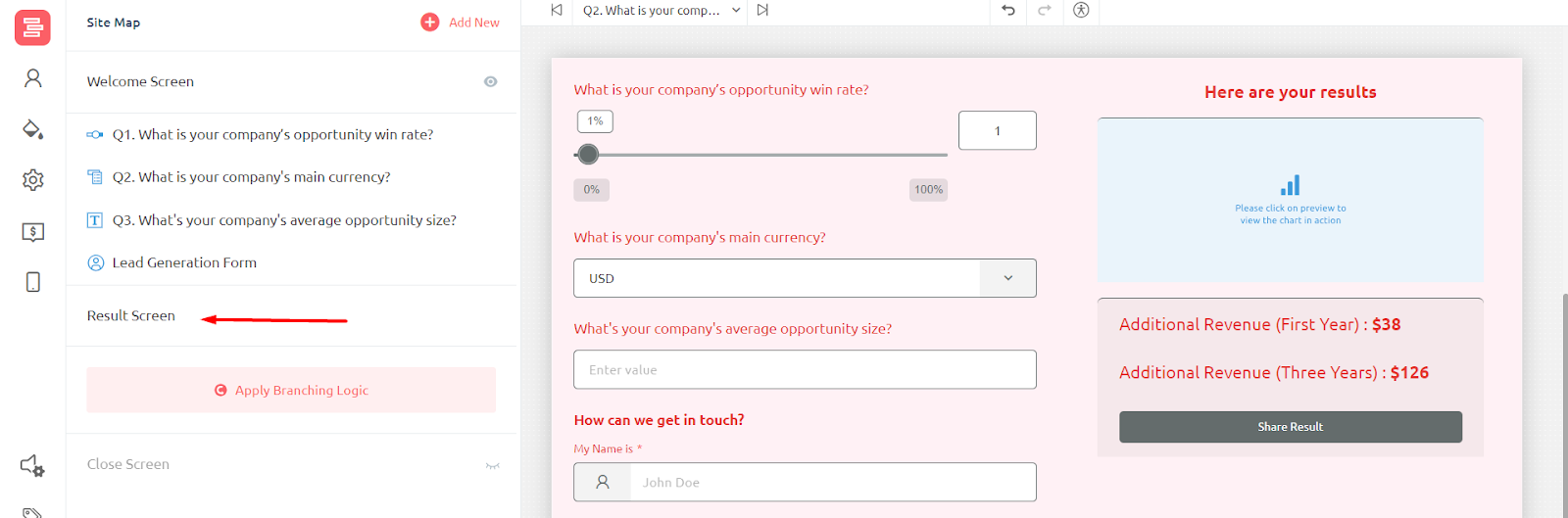Click the megaphone settings sidebar icon
The width and height of the screenshot is (1568, 518).
[33, 466]
